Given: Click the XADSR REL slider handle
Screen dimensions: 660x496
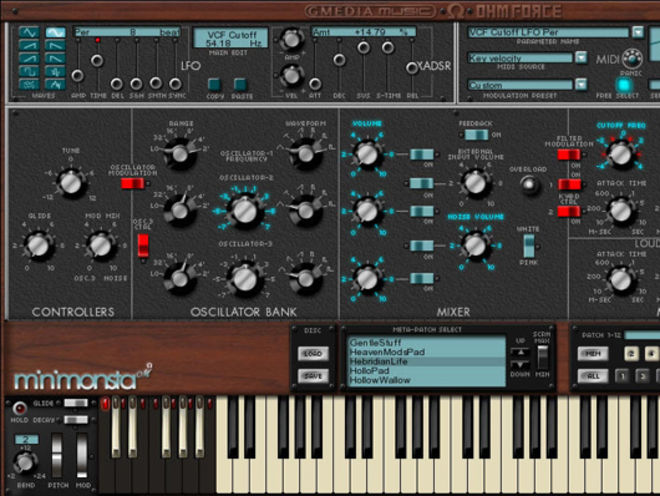Looking at the screenshot, I should click(412, 68).
